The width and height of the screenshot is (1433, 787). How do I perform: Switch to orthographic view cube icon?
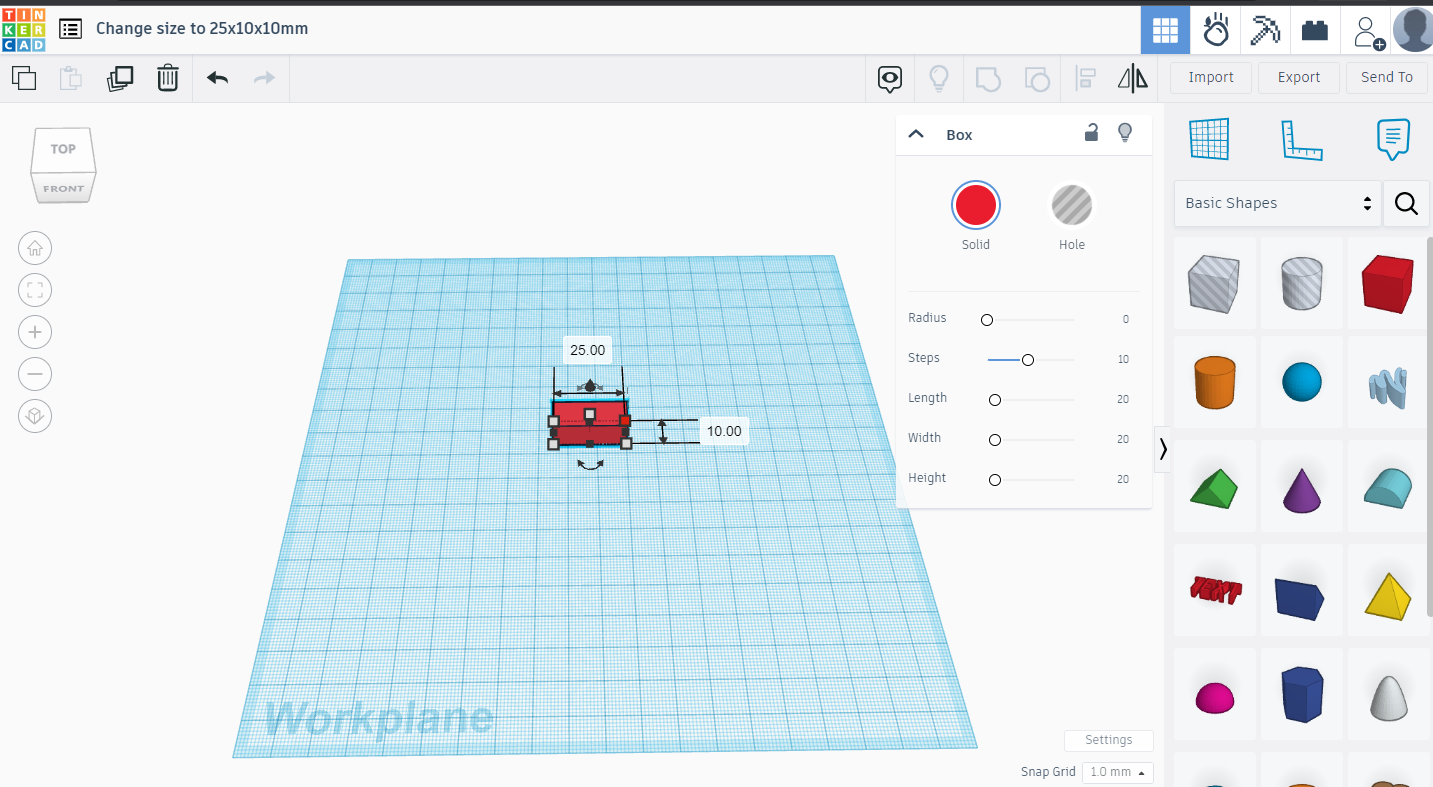(35, 416)
